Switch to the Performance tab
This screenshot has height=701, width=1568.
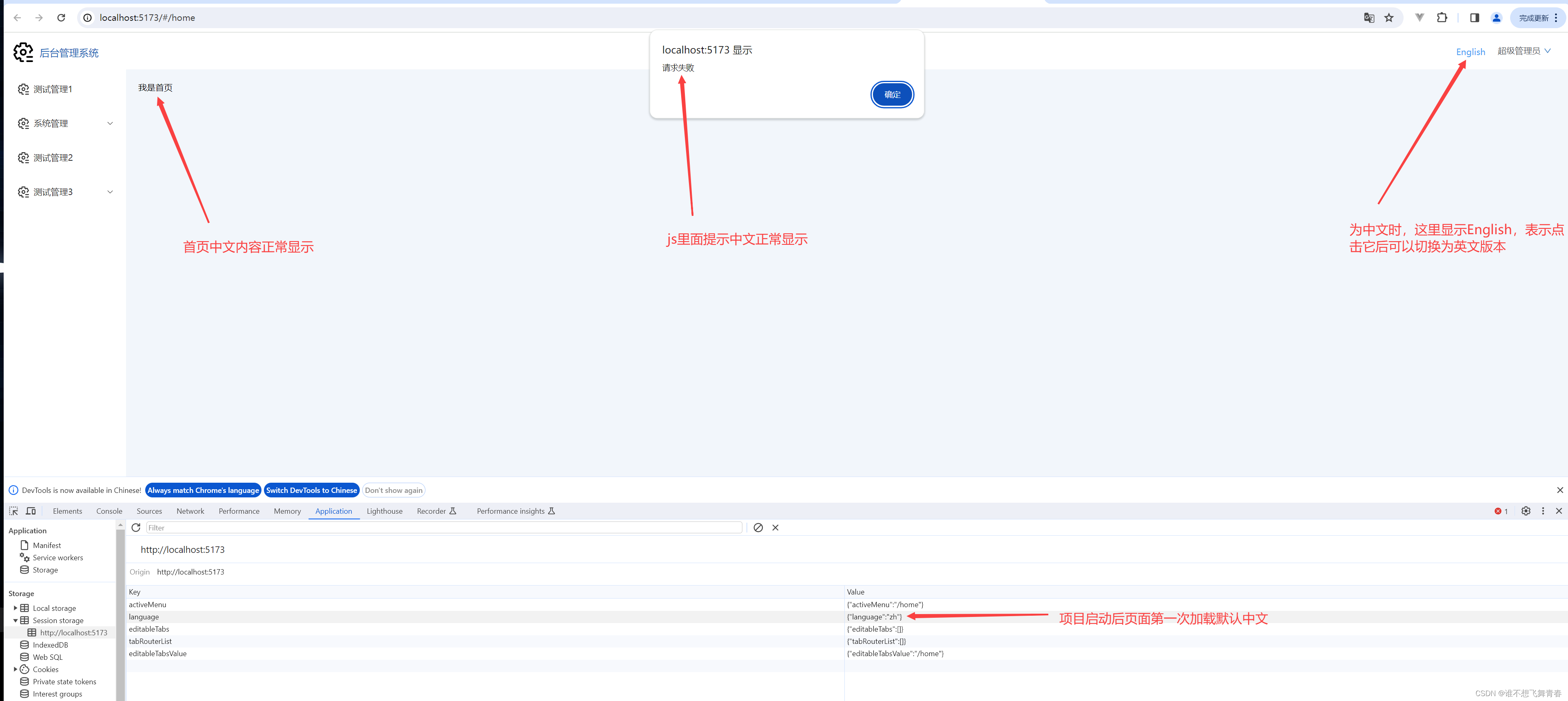[239, 511]
